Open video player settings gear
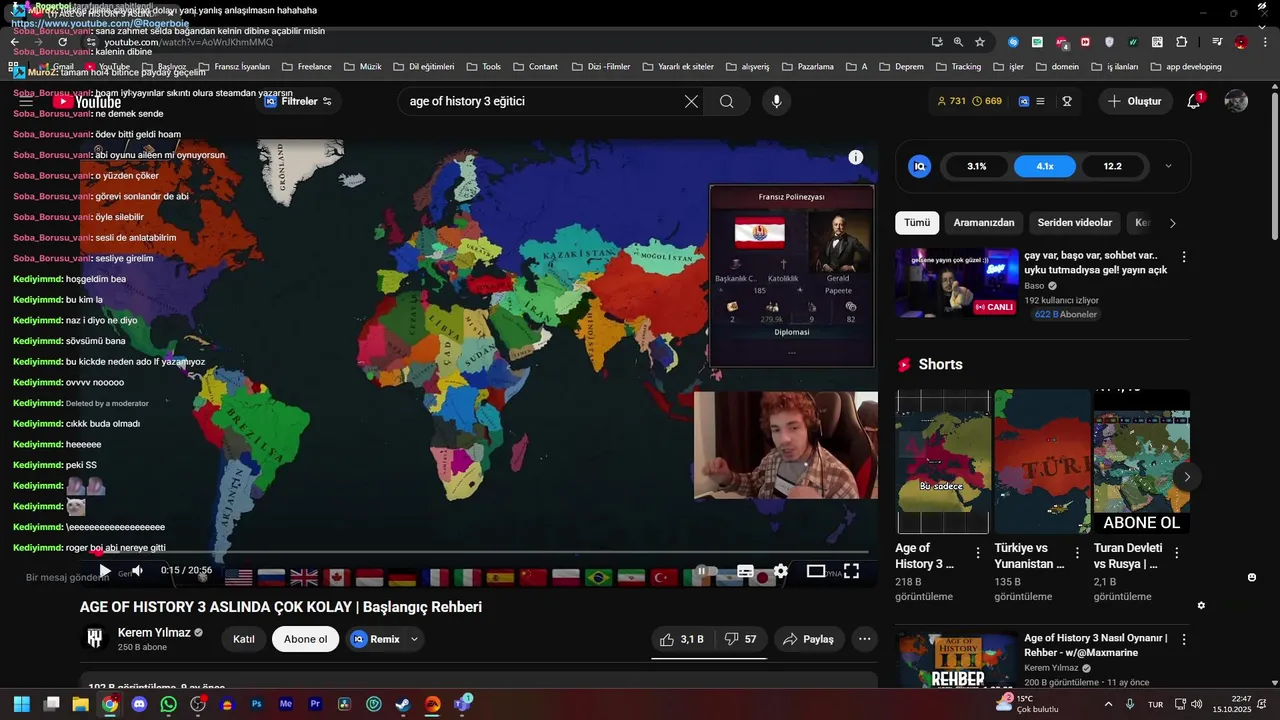This screenshot has height=720, width=1280. click(x=781, y=571)
